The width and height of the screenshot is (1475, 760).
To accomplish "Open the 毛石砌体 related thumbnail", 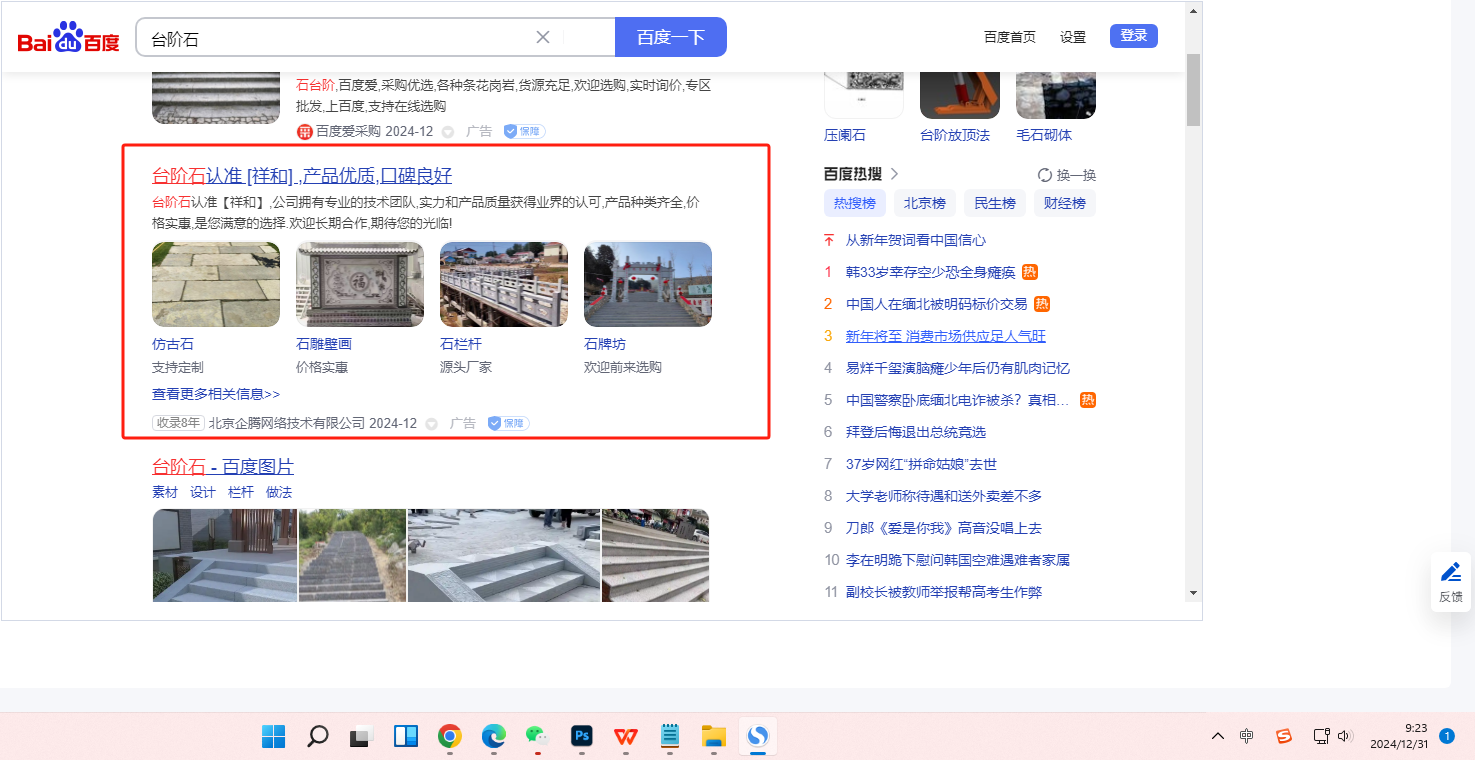I will [1056, 95].
